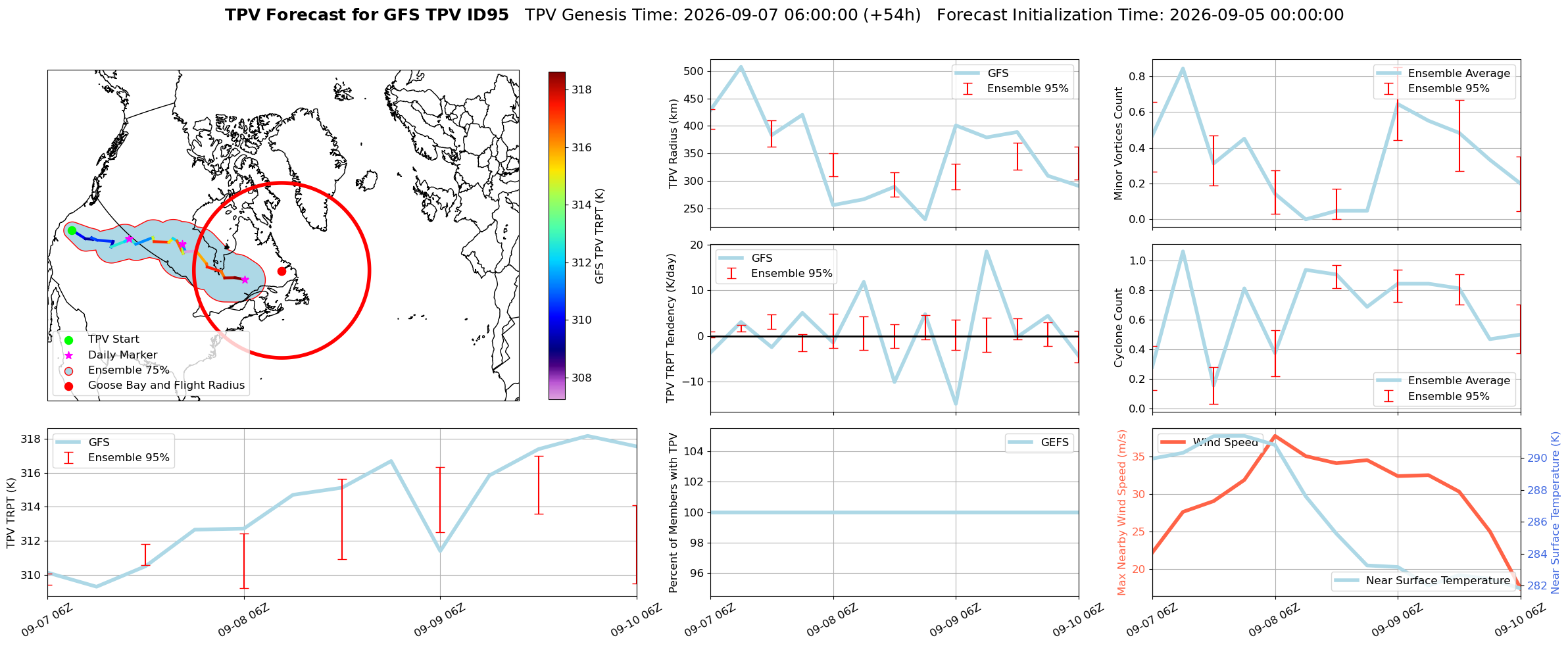Click the Near Surface Temperature legend label
Viewport: 1568px width, 646px height.
[1438, 580]
